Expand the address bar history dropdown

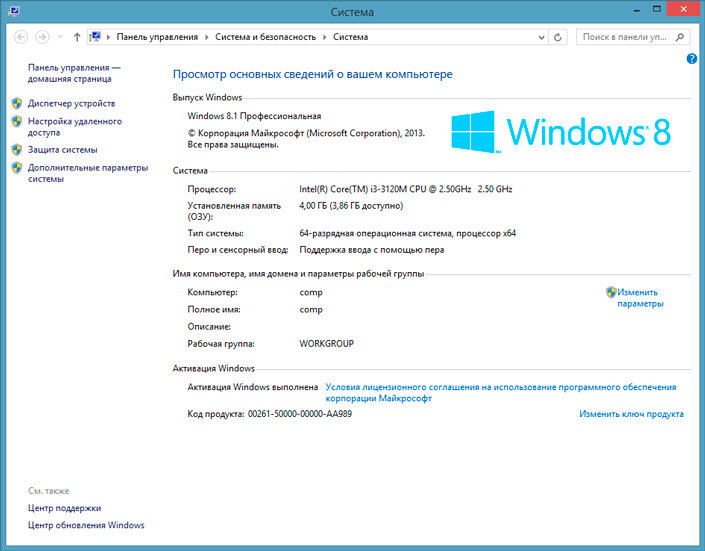[541, 37]
